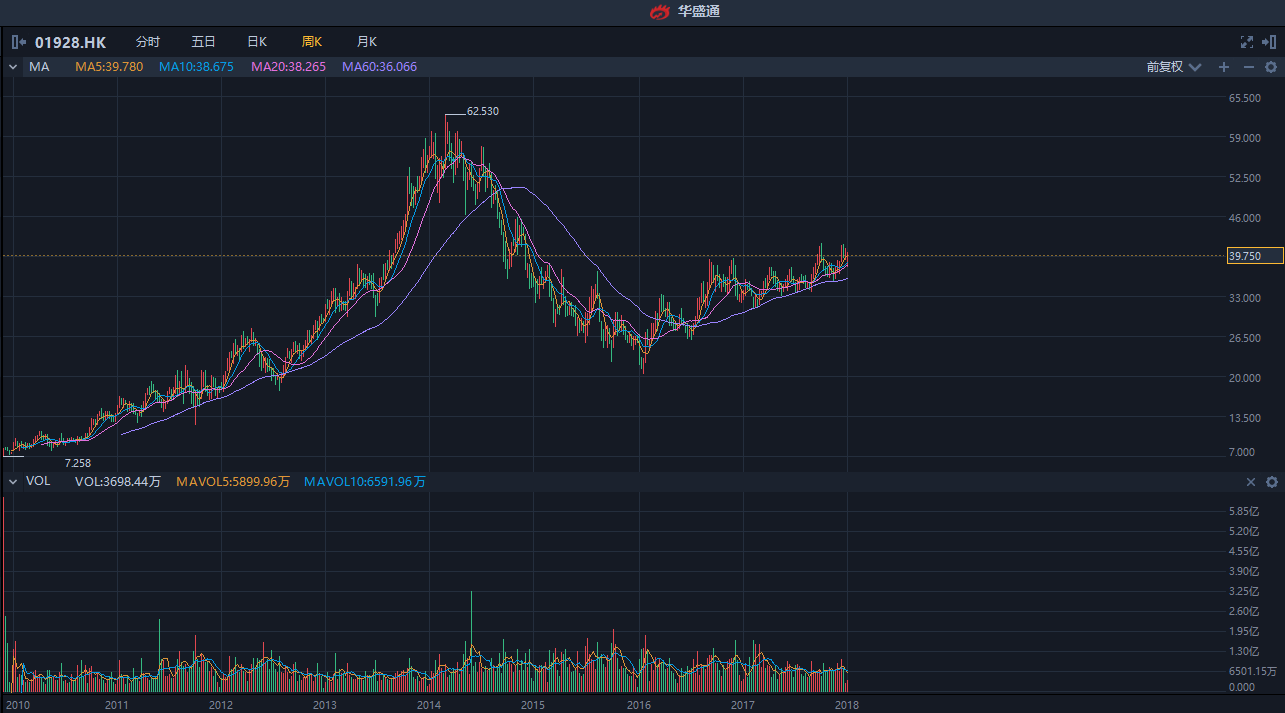Image resolution: width=1285 pixels, height=713 pixels.
Task: Open VOL panel settings gear
Action: point(1272,482)
